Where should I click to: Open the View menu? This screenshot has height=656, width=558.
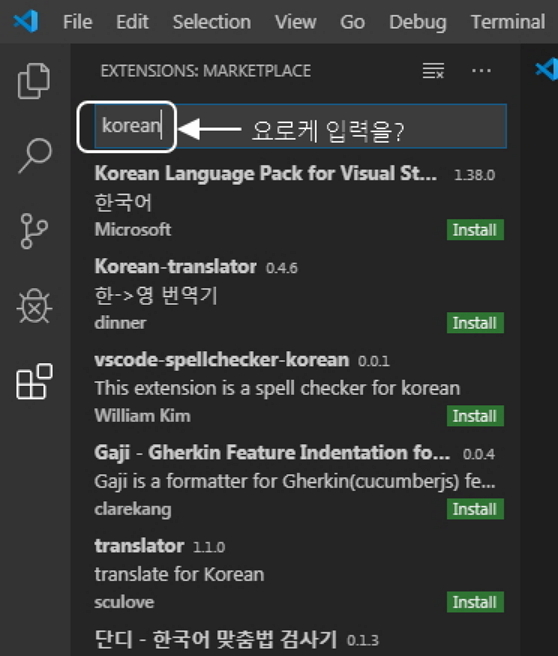point(295,22)
